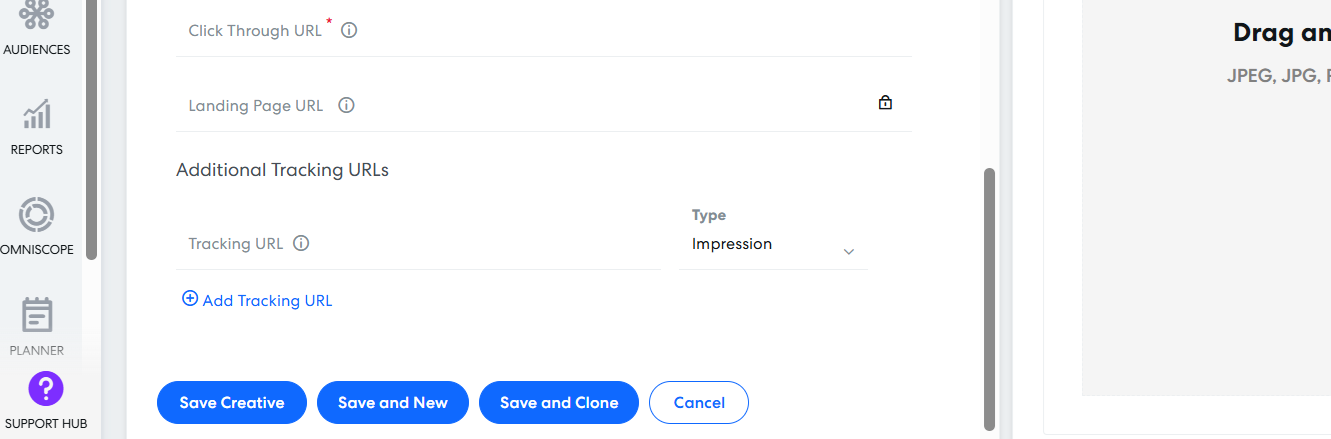The height and width of the screenshot is (439, 1331).
Task: Click the info icon beside Tracking URL
Action: tap(301, 243)
